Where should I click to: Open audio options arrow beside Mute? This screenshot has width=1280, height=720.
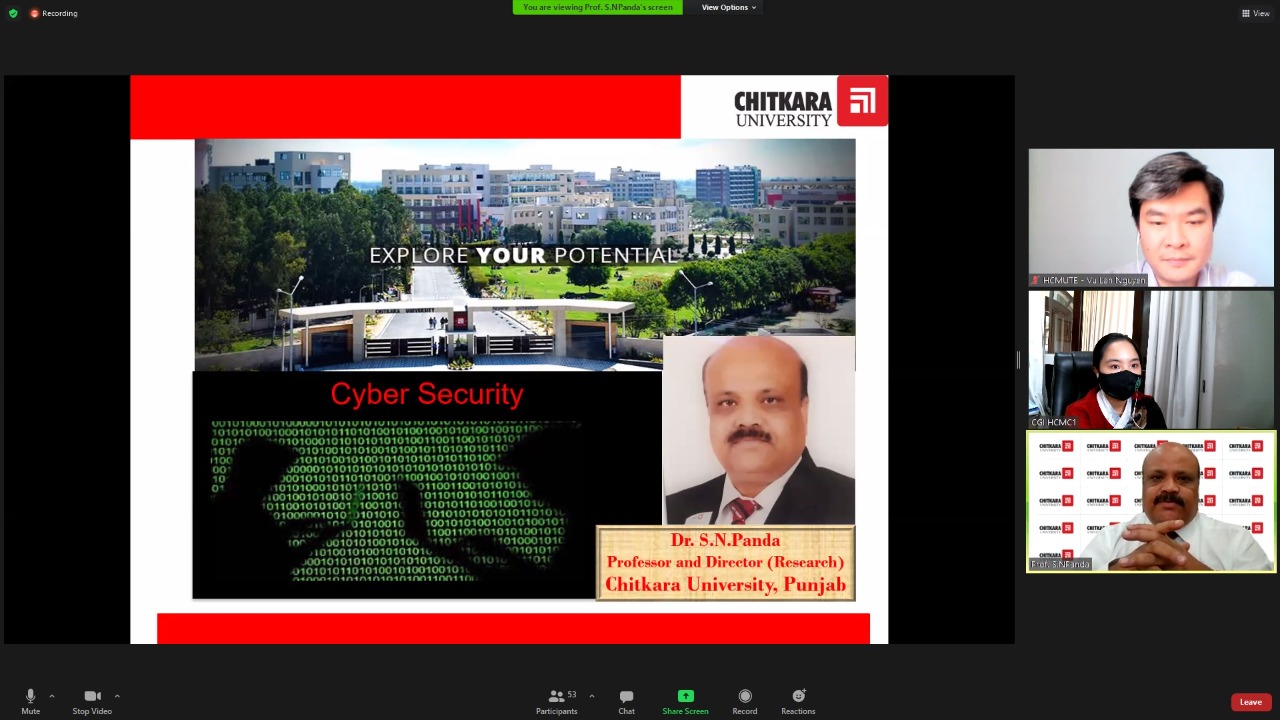[x=52, y=696]
